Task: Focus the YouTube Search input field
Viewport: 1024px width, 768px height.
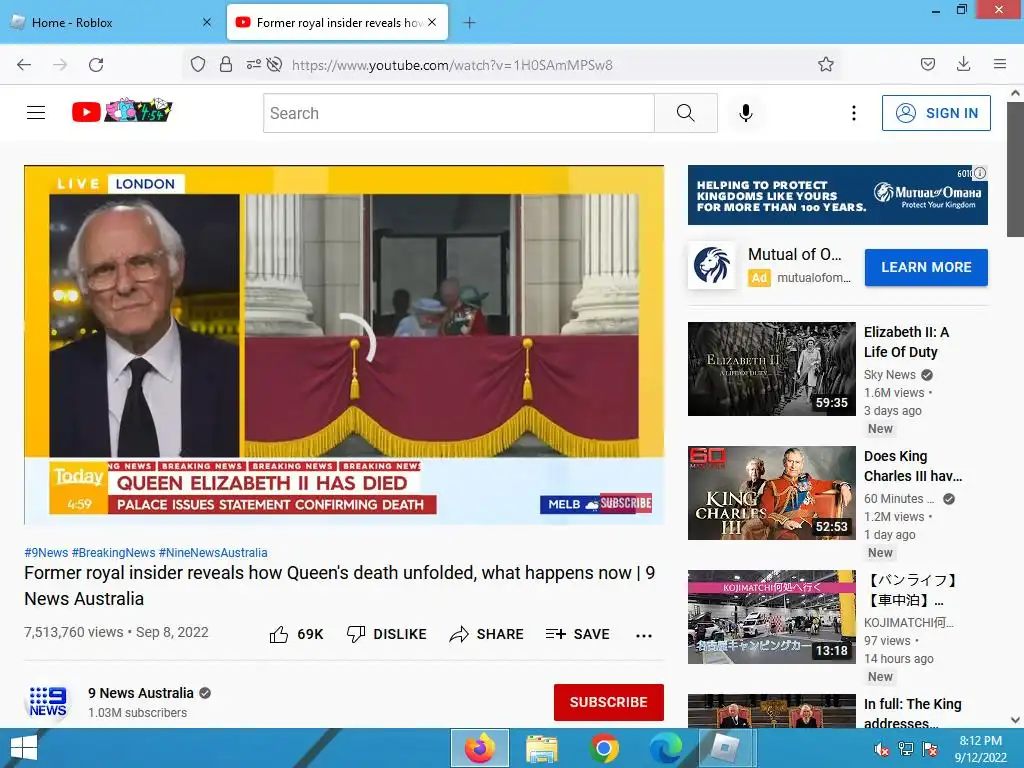Action: (458, 113)
